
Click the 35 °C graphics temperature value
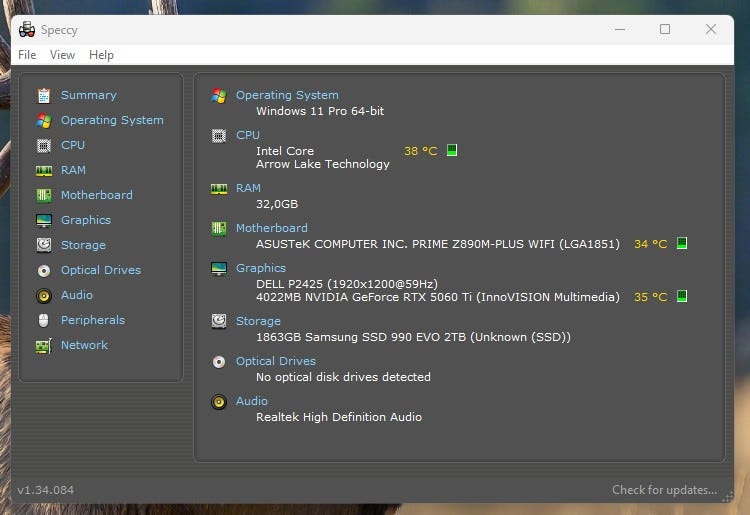[651, 297]
